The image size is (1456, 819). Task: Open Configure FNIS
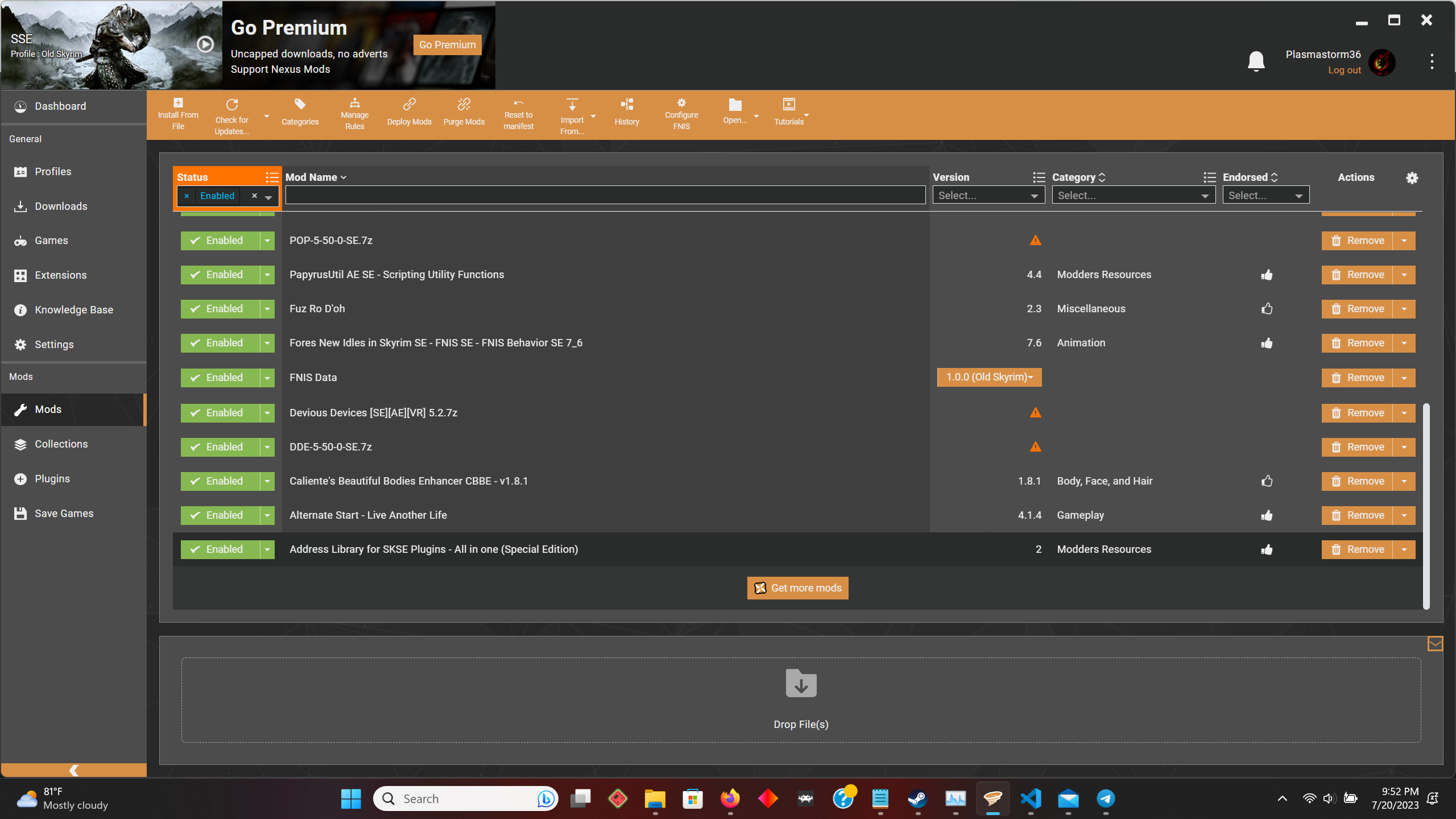tap(681, 114)
